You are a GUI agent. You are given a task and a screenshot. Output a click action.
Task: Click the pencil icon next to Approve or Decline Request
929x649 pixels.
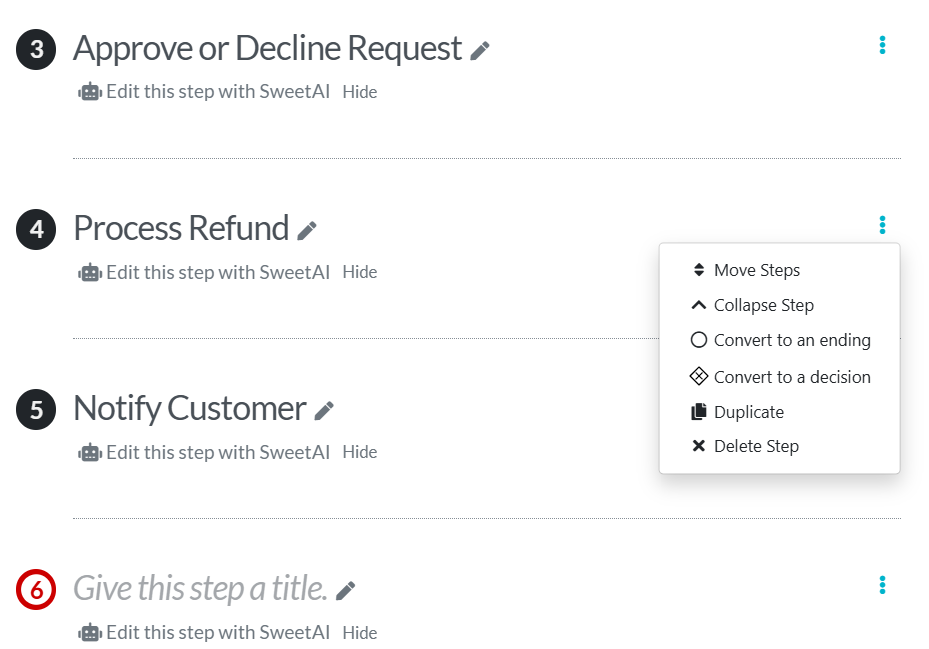point(479,48)
